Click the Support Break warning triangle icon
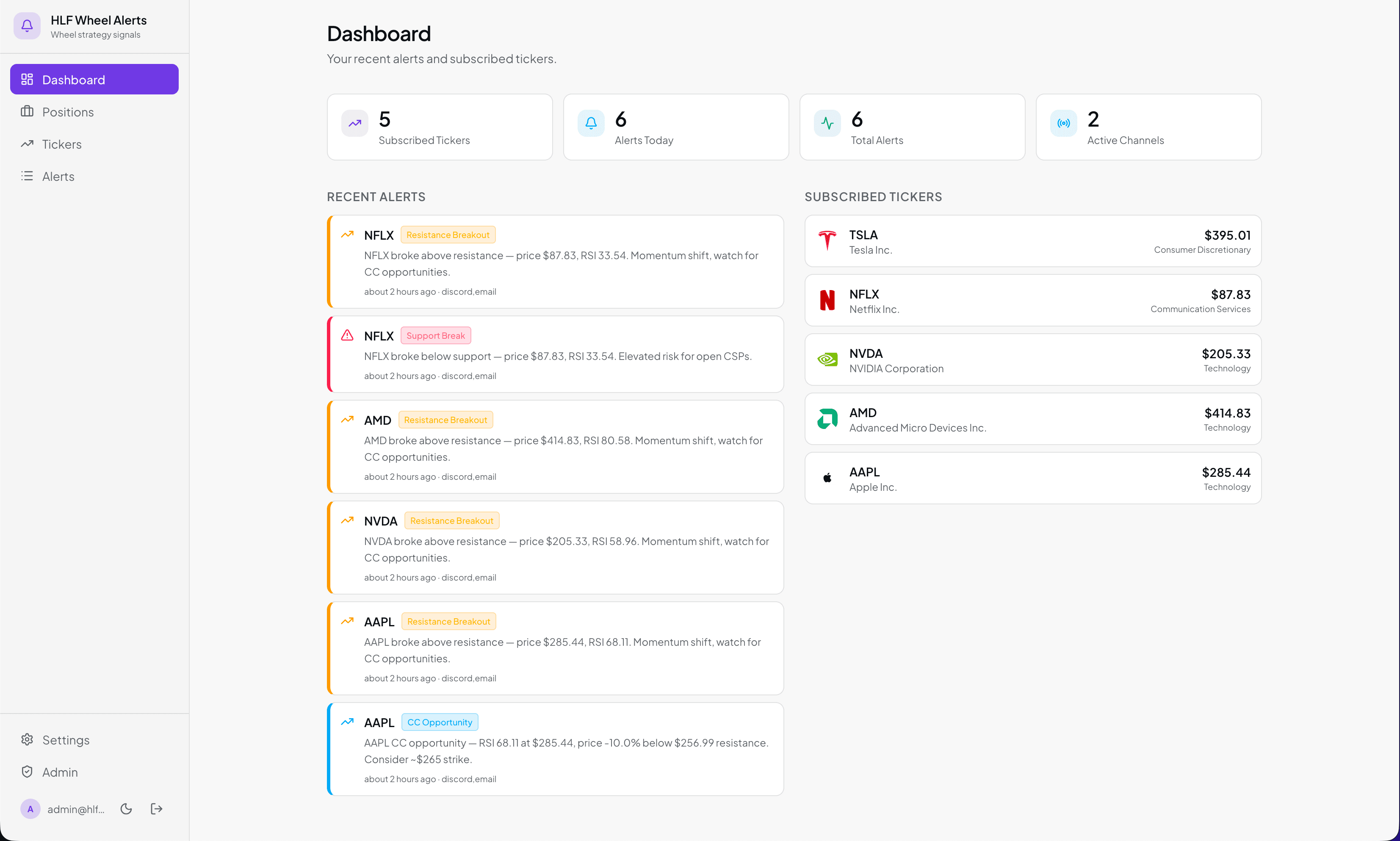This screenshot has height=841, width=1400. click(347, 335)
